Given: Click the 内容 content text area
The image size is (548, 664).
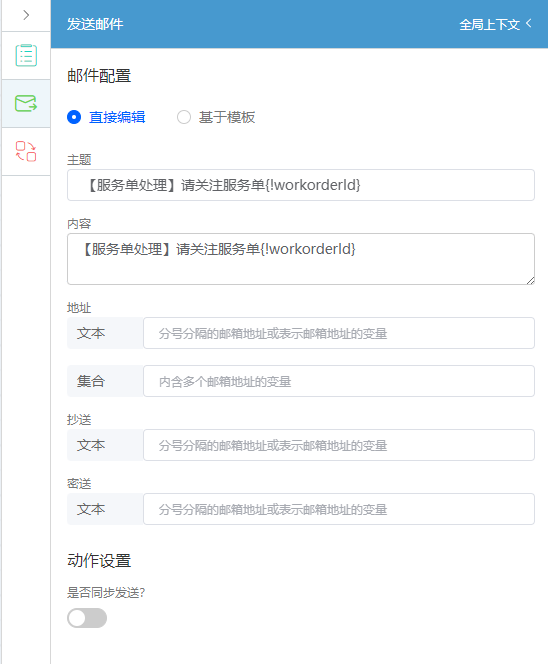Looking at the screenshot, I should (x=301, y=259).
